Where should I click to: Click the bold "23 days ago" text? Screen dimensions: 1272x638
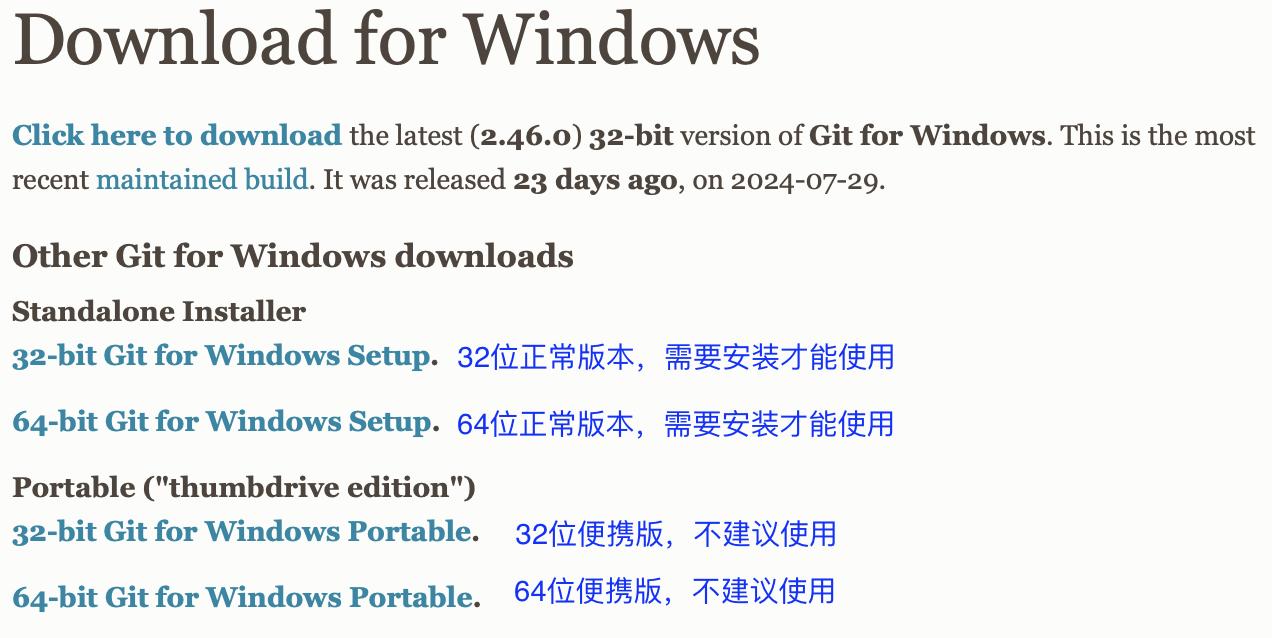pos(595,181)
